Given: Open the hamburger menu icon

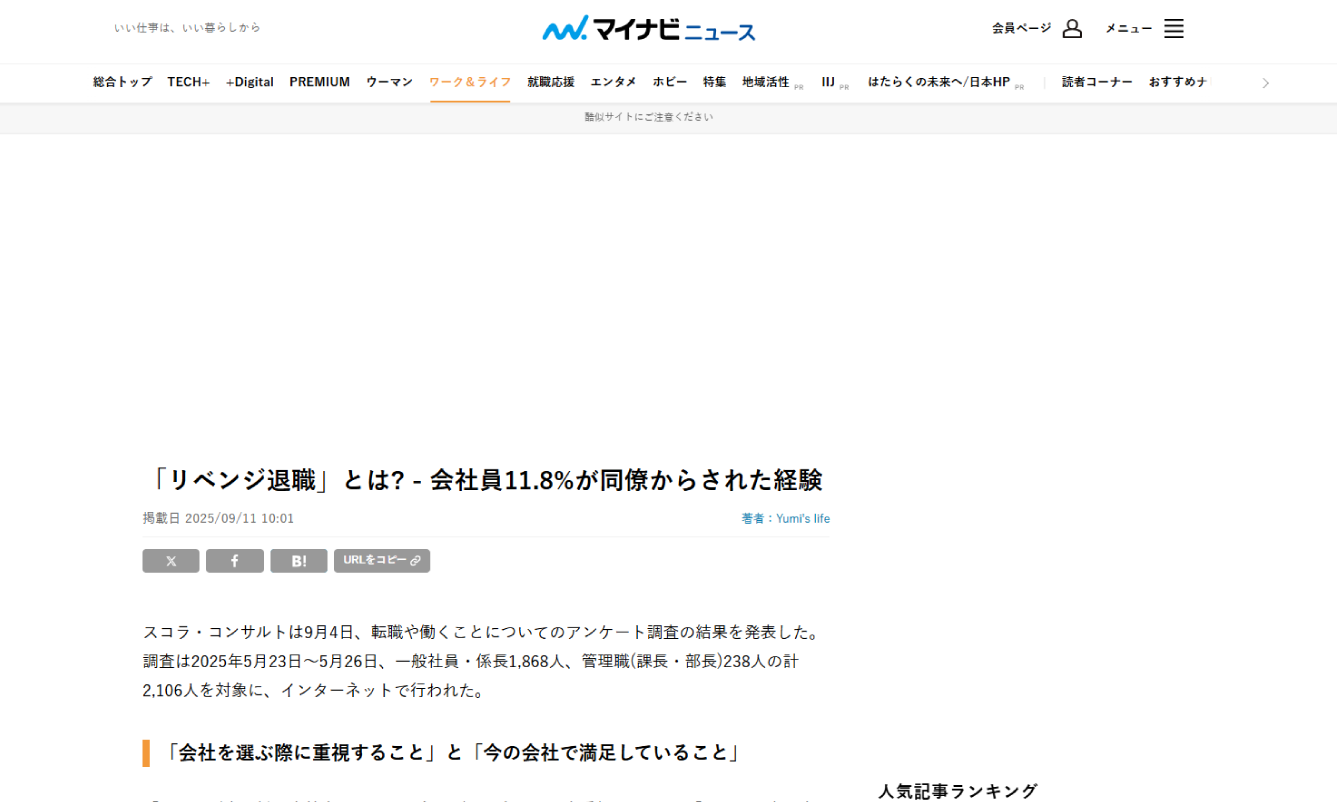Looking at the screenshot, I should tap(1173, 28).
